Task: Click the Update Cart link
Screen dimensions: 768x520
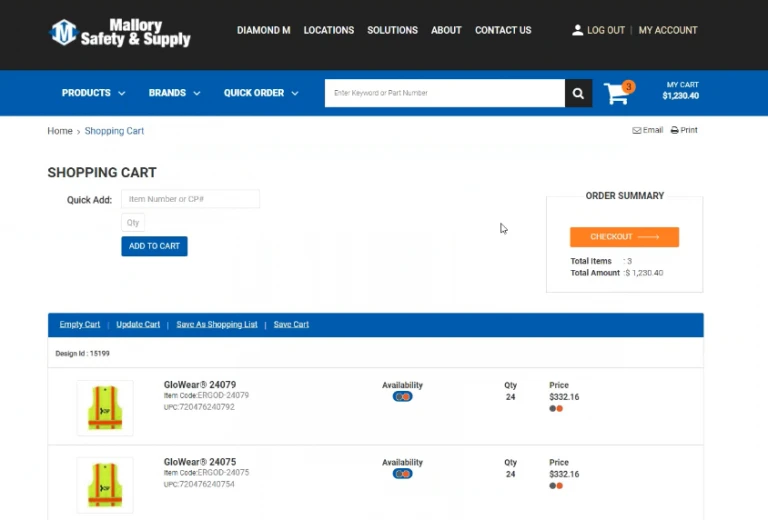Action: click(x=138, y=325)
